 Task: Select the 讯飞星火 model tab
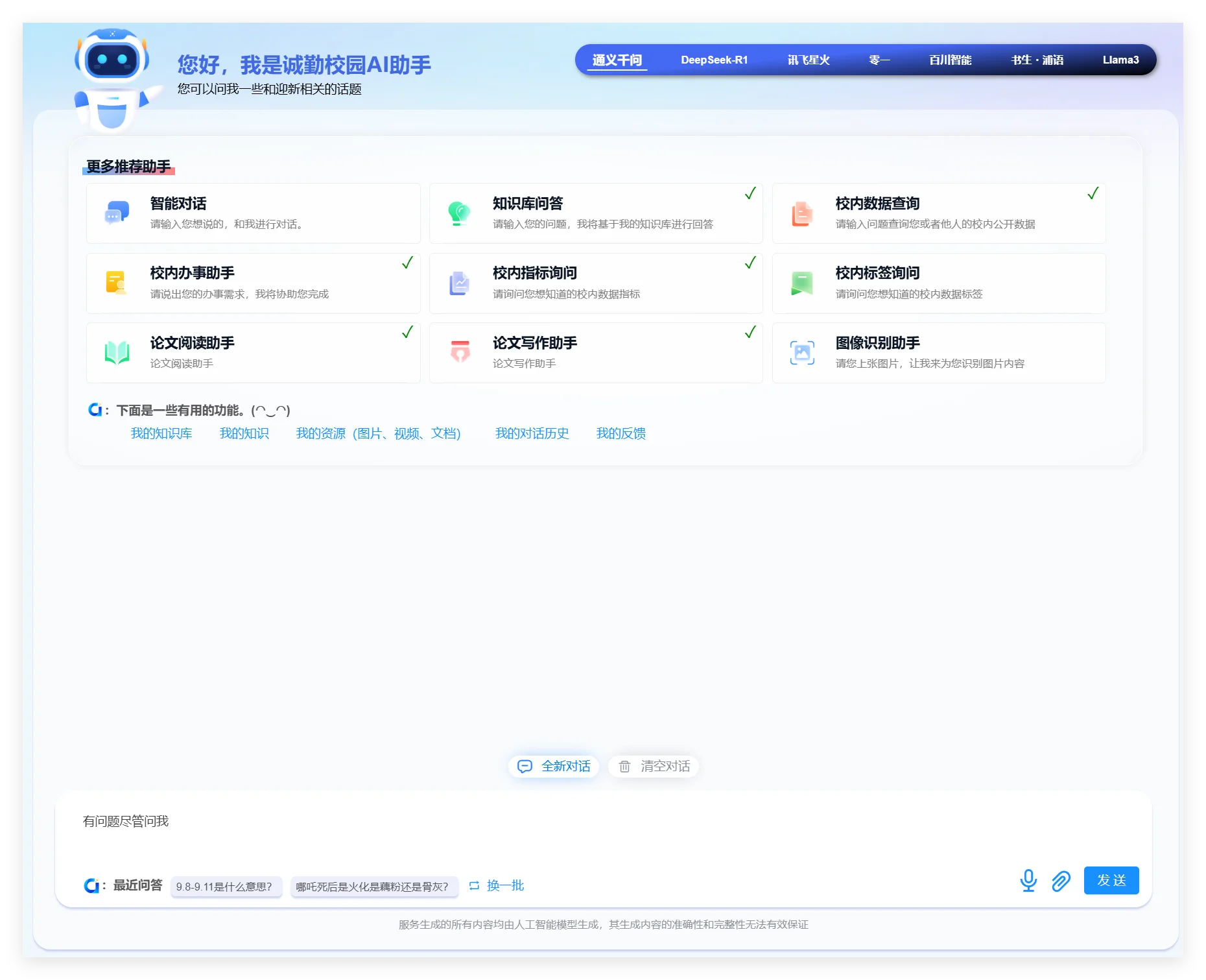pyautogui.click(x=808, y=60)
